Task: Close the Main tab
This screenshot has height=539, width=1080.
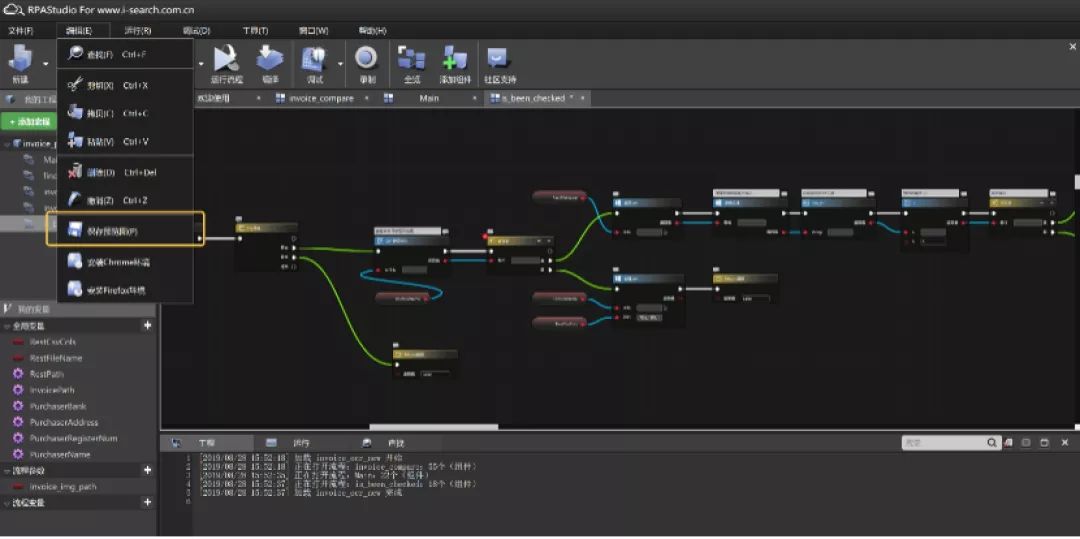Action: click(x=475, y=98)
